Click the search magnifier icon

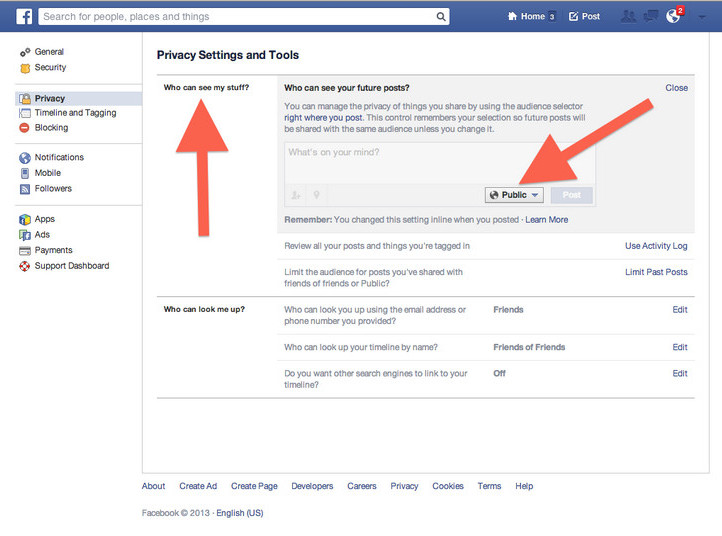(x=441, y=17)
